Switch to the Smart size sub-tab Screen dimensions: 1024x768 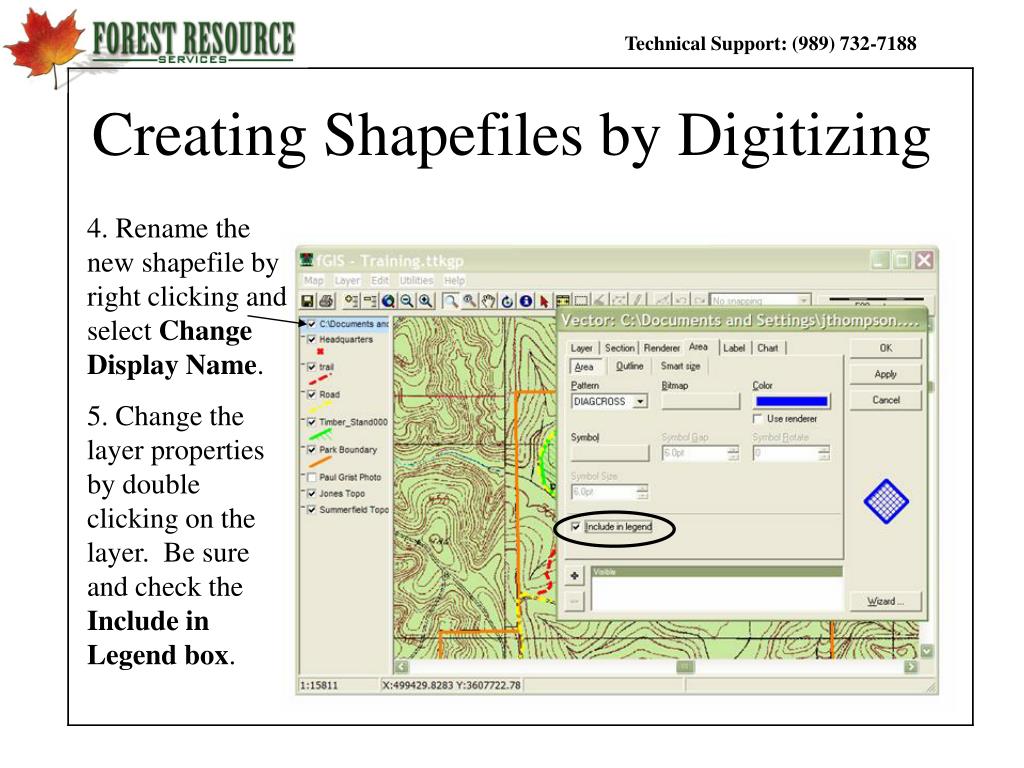(x=680, y=366)
